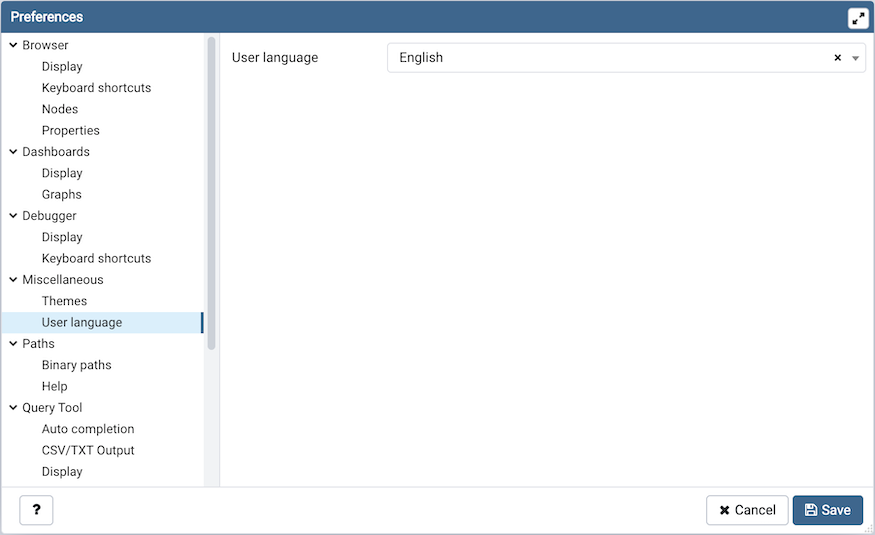Select Properties under Browser
Viewport: 875px width, 535px height.
pos(70,130)
